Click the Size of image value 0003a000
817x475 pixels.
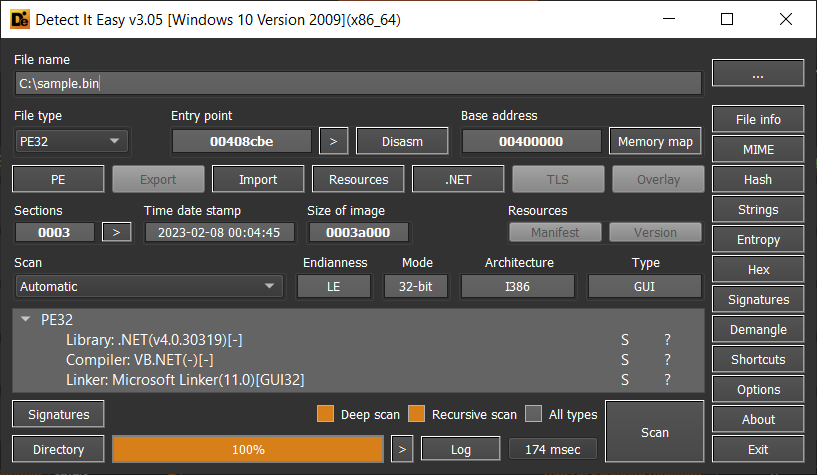[x=358, y=232]
